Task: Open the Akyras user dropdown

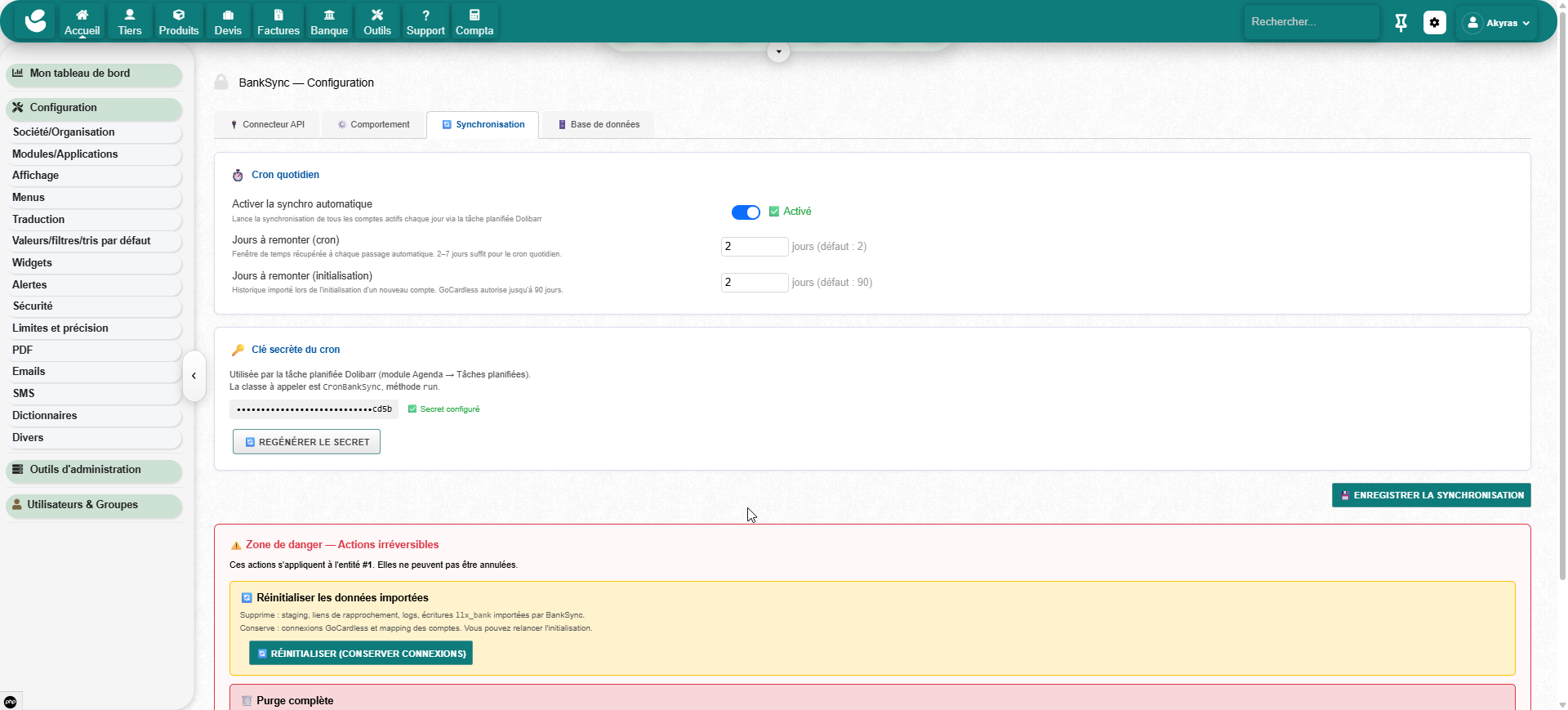Action: (1496, 23)
